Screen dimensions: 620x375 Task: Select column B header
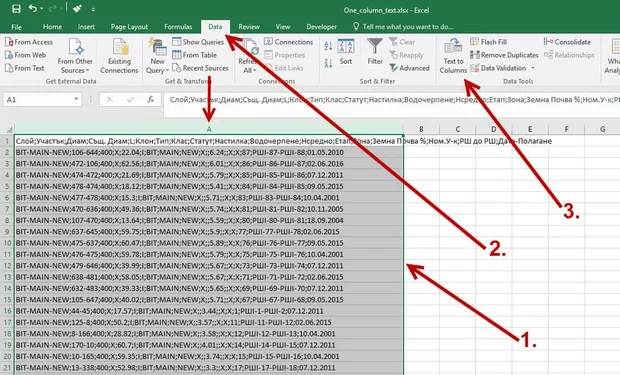click(x=421, y=129)
